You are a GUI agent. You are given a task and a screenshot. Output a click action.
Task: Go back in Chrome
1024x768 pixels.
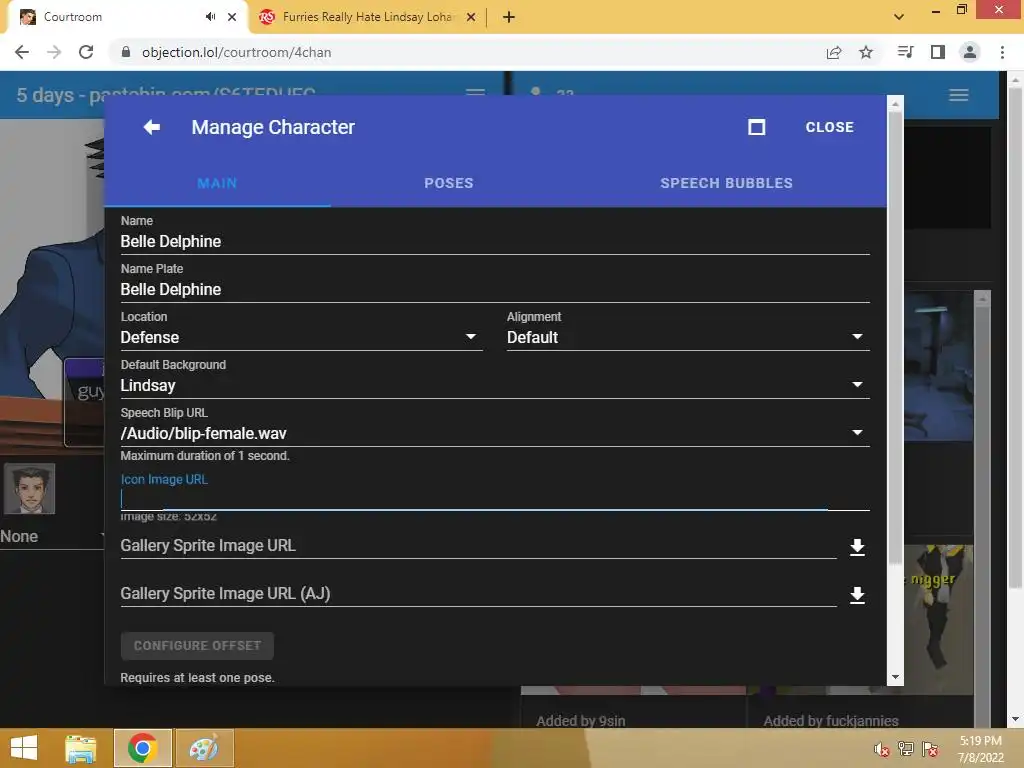[x=22, y=52]
